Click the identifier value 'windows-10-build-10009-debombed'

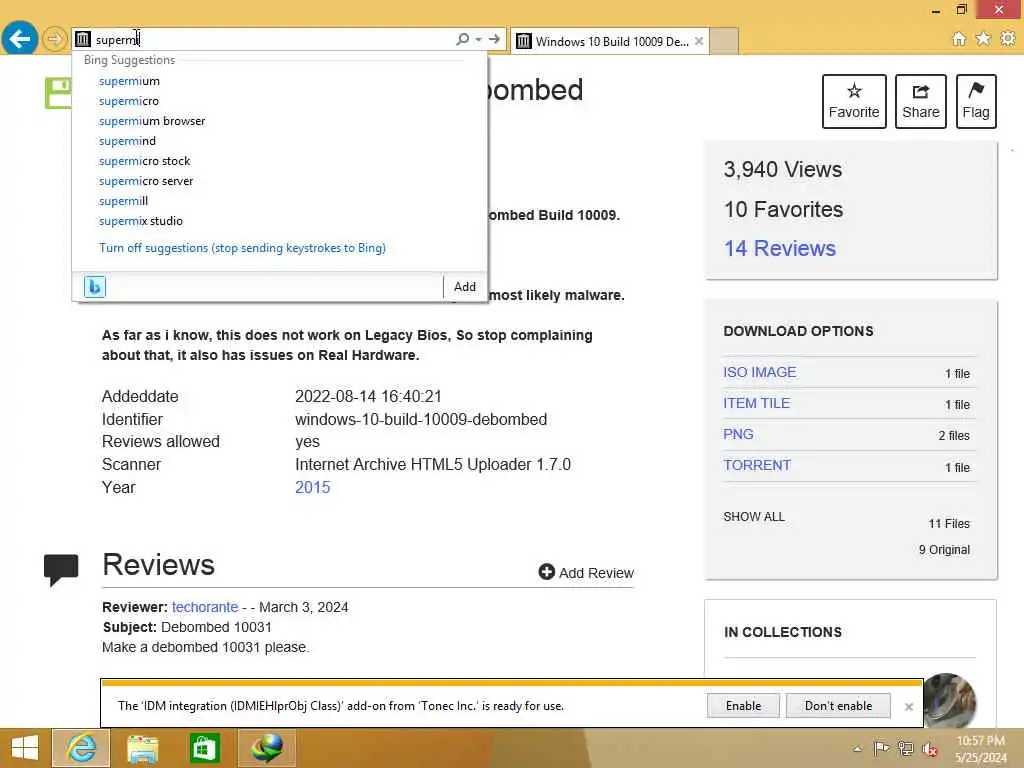421,419
